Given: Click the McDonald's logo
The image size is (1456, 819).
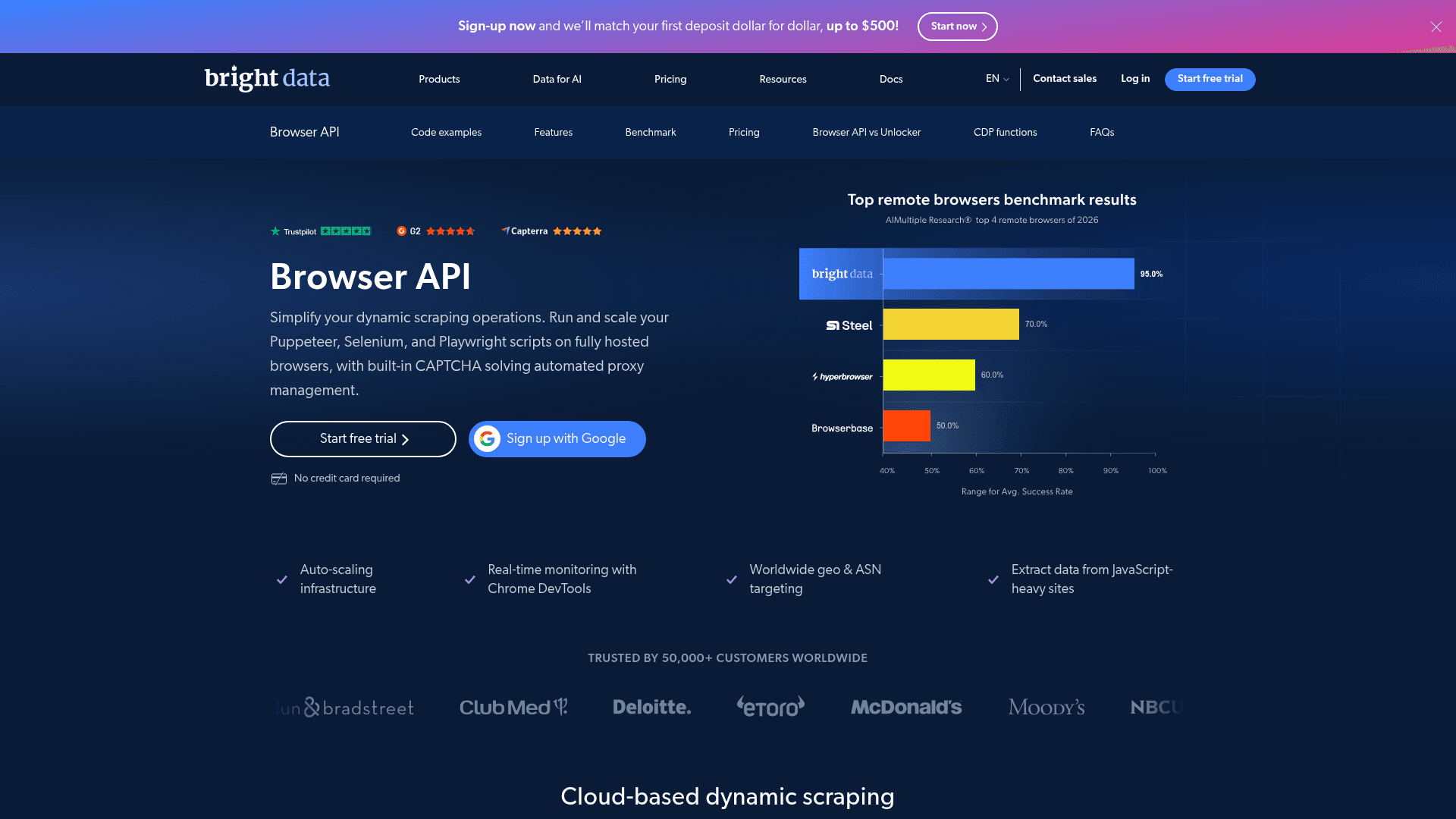Looking at the screenshot, I should [x=906, y=708].
